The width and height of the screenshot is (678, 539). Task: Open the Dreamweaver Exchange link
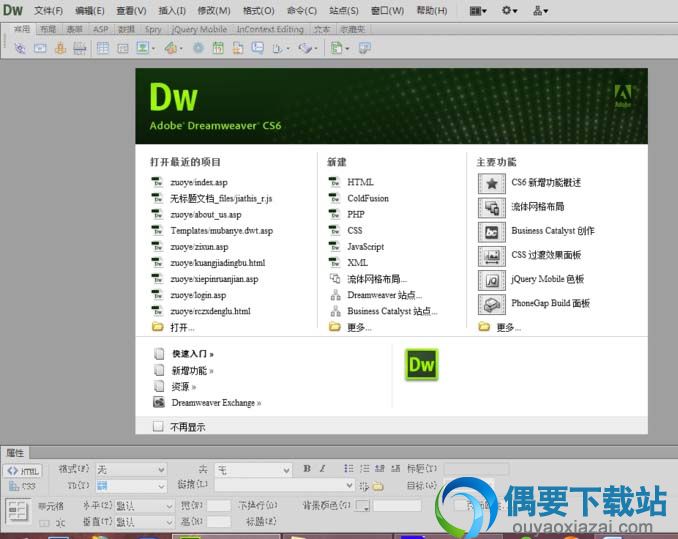[216, 403]
